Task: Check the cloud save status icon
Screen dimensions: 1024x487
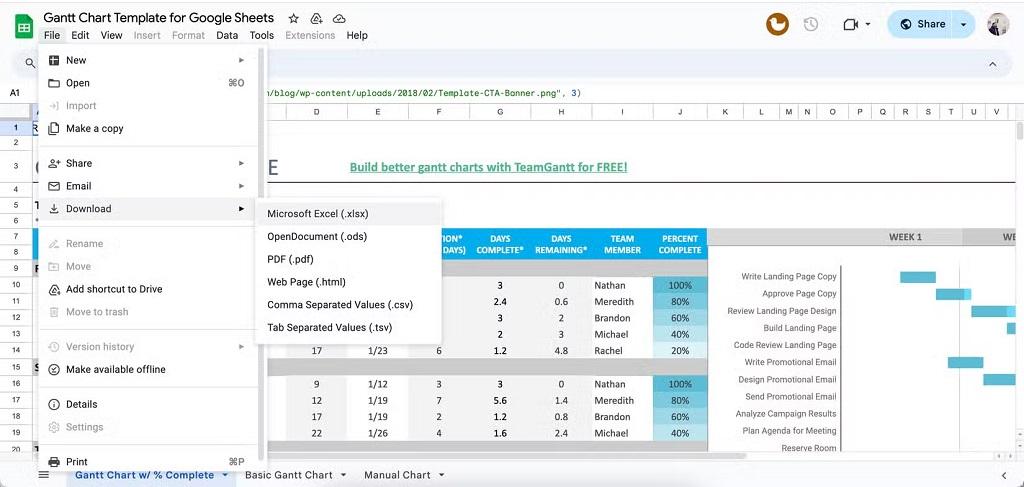Action: (339, 18)
